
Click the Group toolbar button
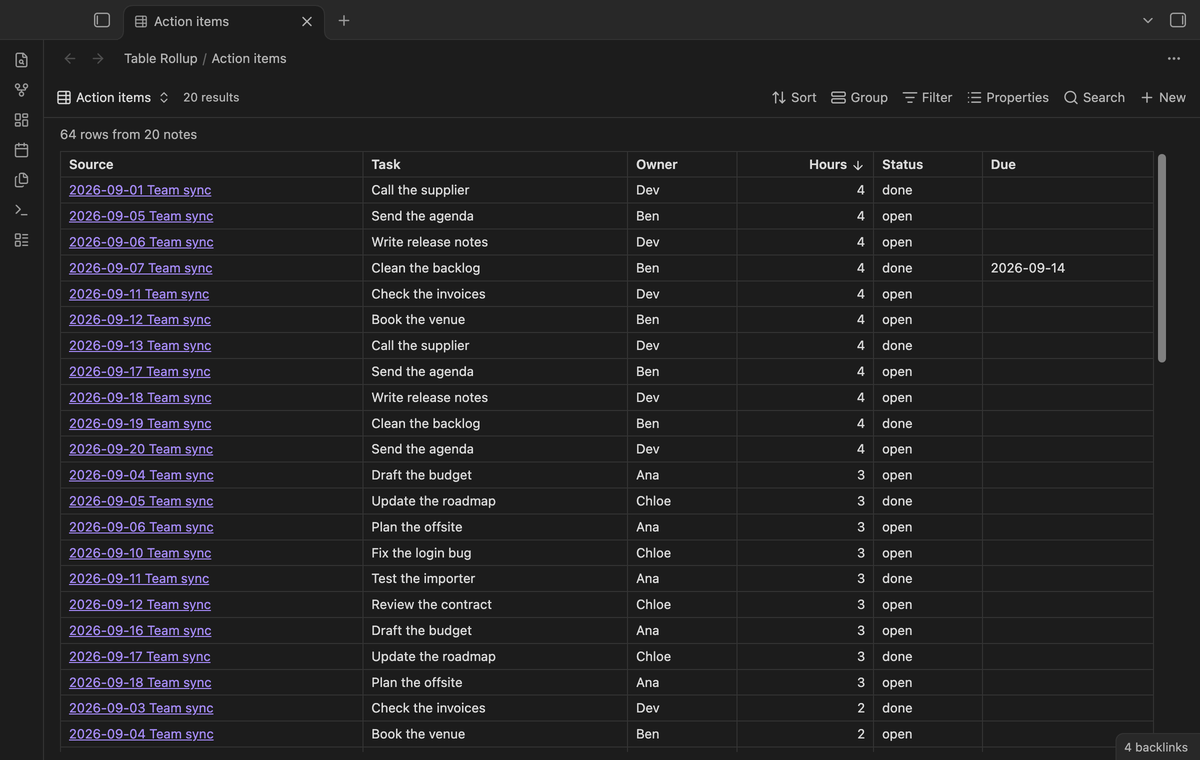(x=859, y=97)
